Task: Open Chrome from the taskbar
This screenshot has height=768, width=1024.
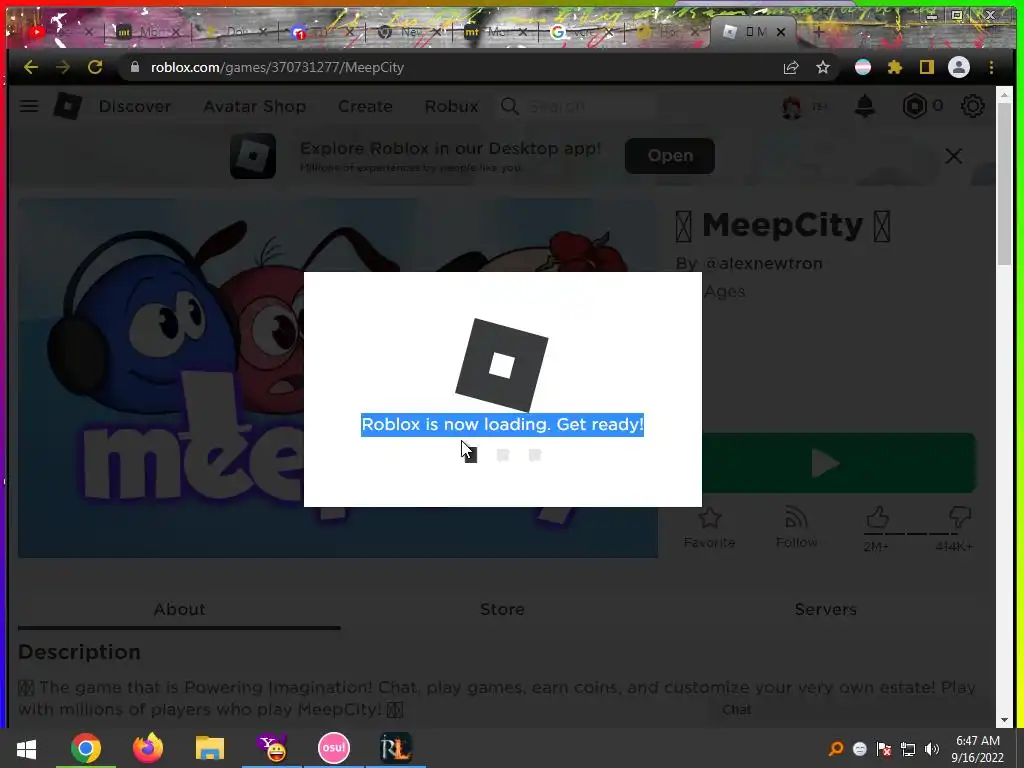Action: click(x=86, y=748)
